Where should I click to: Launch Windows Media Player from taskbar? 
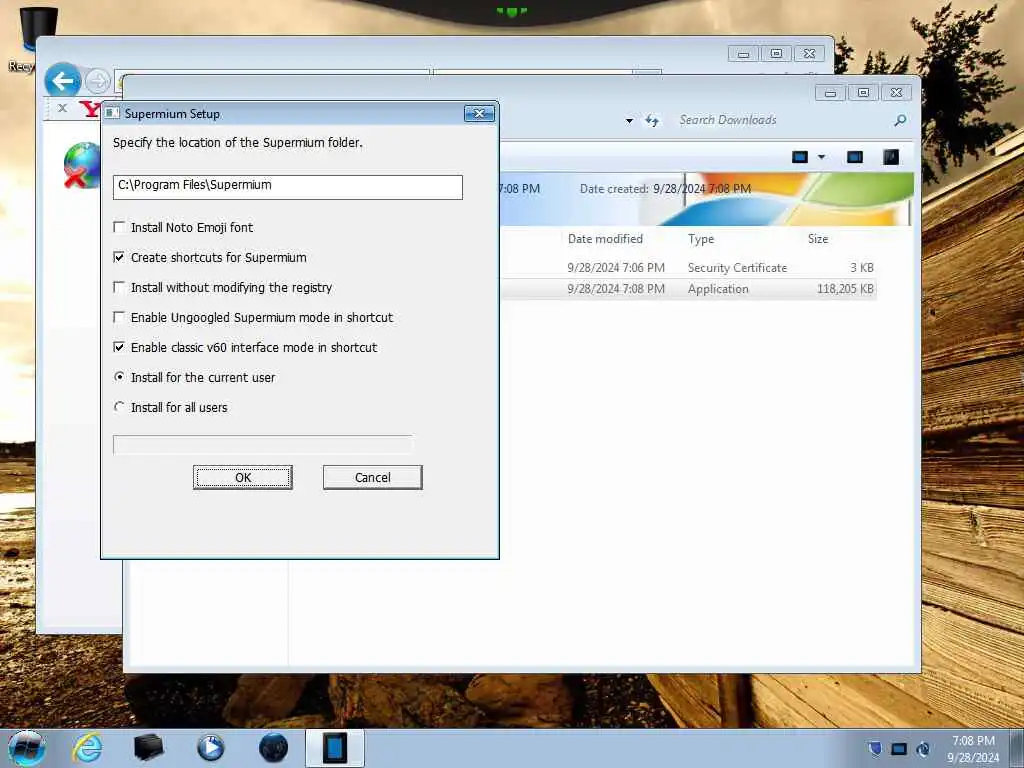click(210, 748)
